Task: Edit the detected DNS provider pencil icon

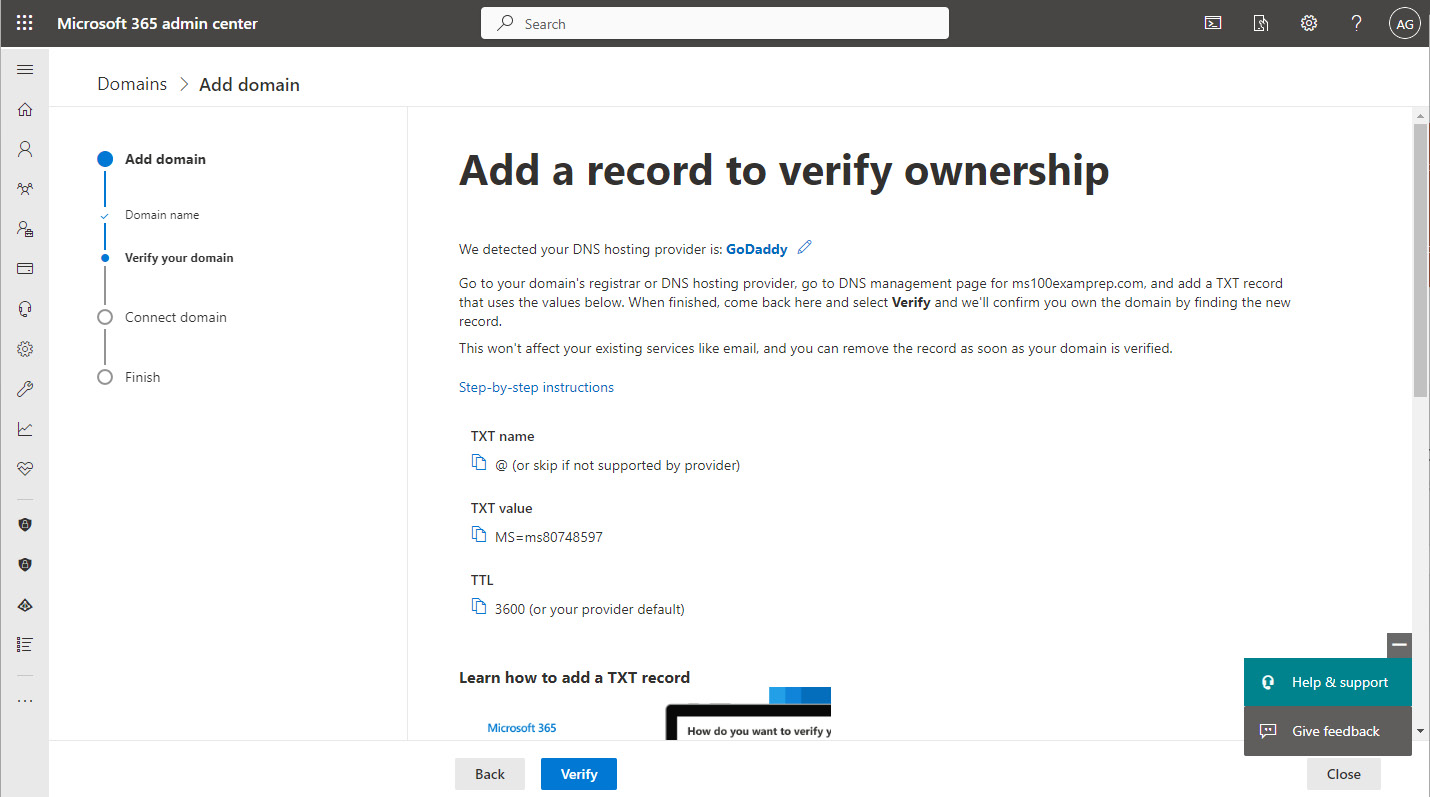Action: point(805,247)
